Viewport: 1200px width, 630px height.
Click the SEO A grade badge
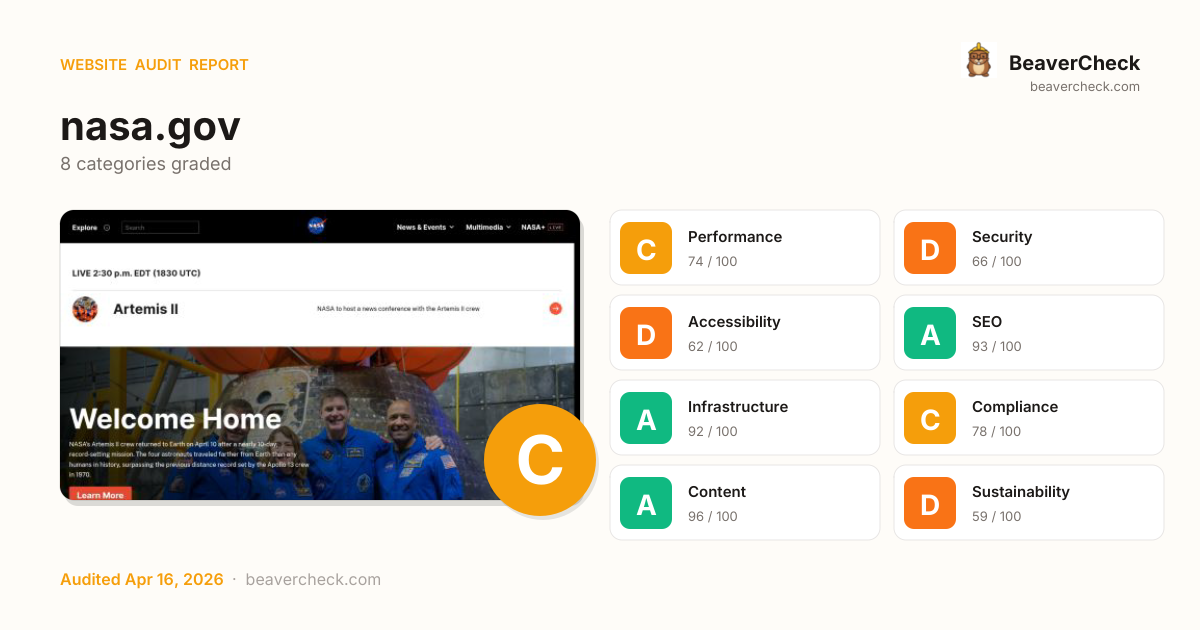point(930,333)
